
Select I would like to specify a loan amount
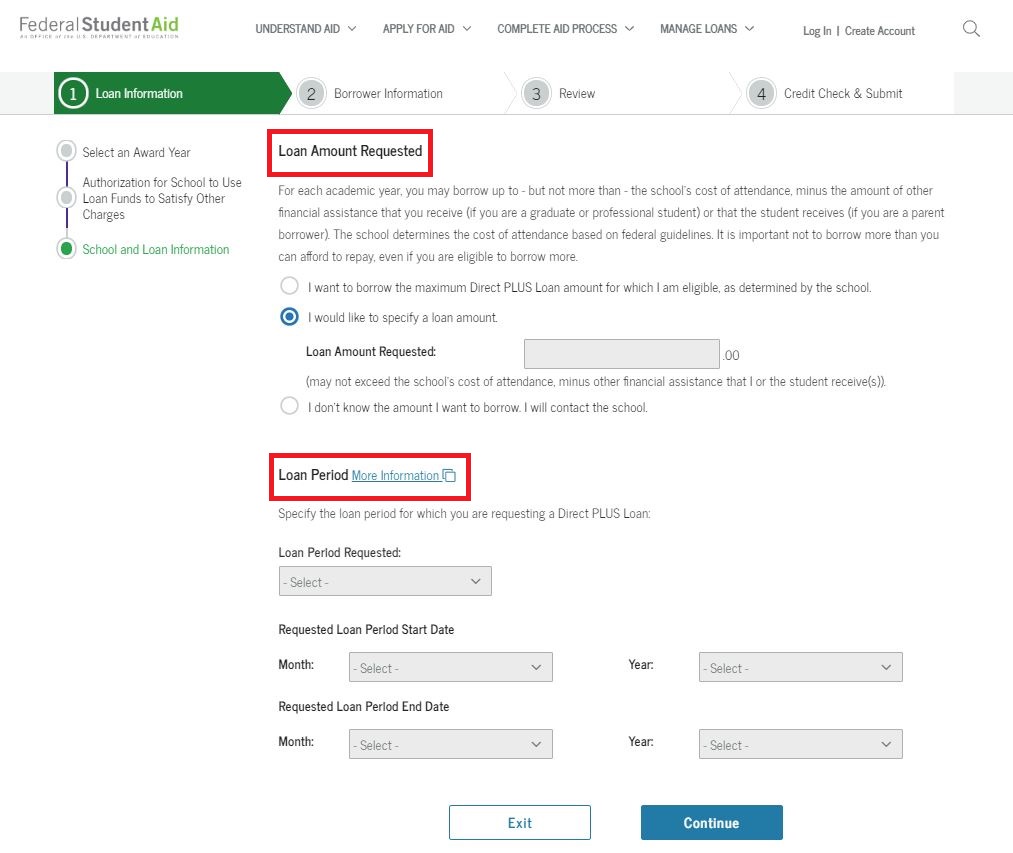click(289, 317)
